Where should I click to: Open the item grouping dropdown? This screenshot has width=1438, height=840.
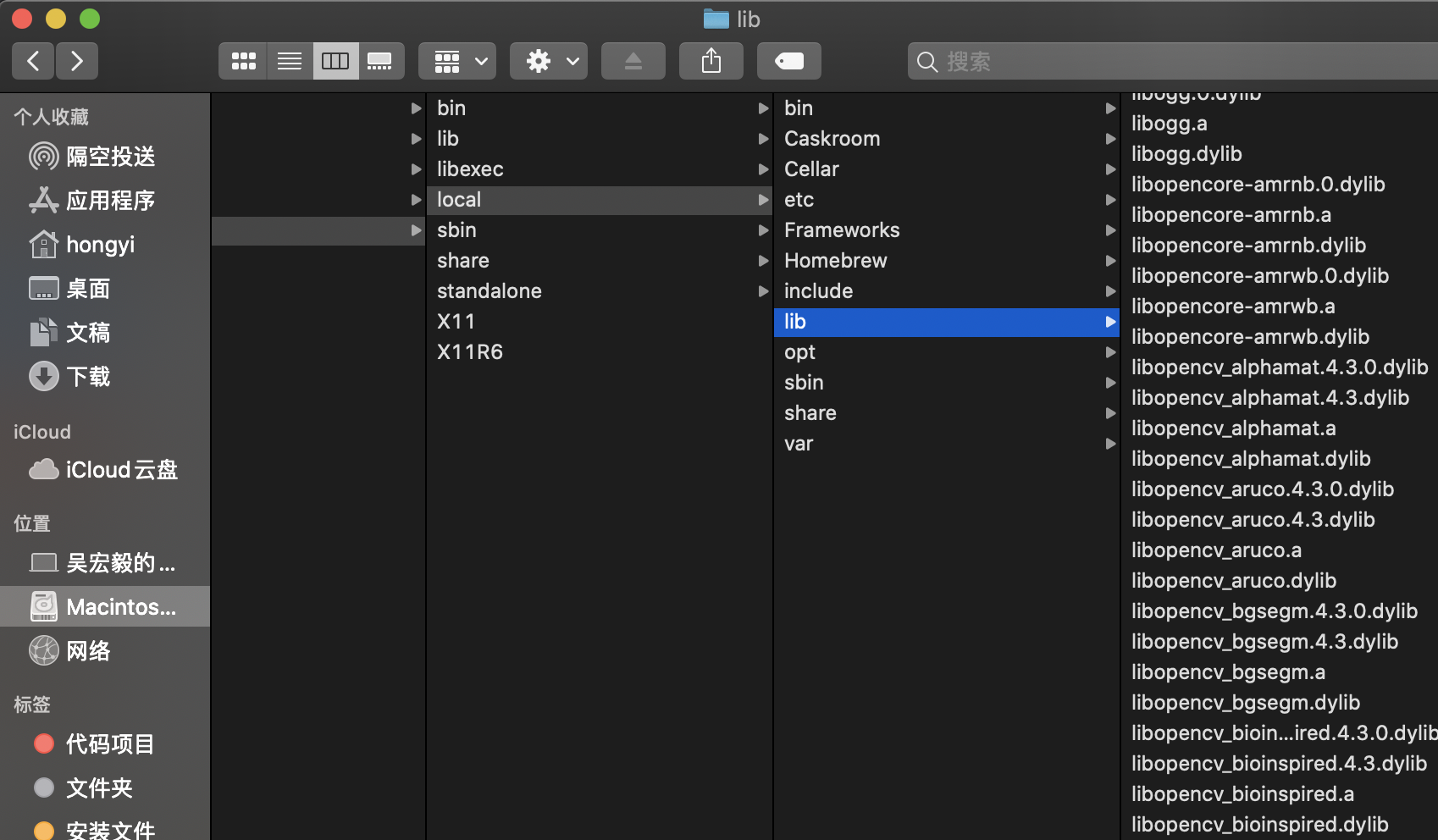[x=456, y=60]
